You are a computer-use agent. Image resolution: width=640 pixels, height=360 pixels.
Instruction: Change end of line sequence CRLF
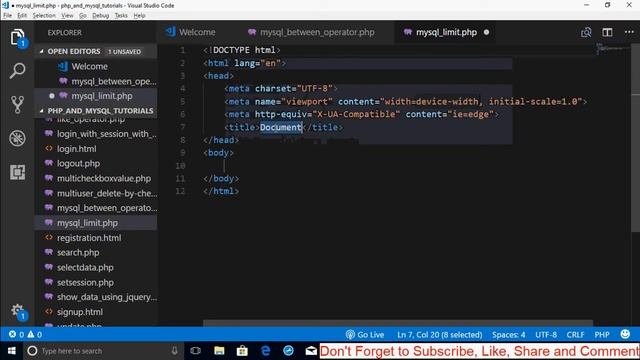(x=575, y=335)
